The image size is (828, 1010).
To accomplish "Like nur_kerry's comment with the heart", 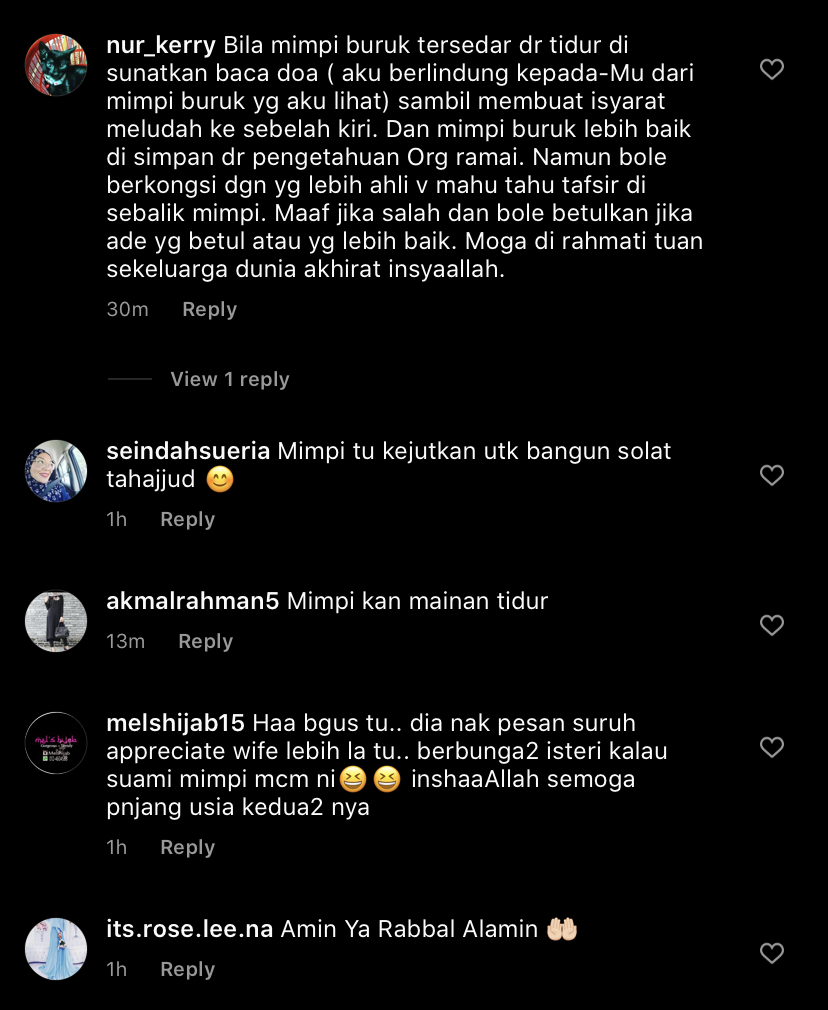I will pos(771,69).
